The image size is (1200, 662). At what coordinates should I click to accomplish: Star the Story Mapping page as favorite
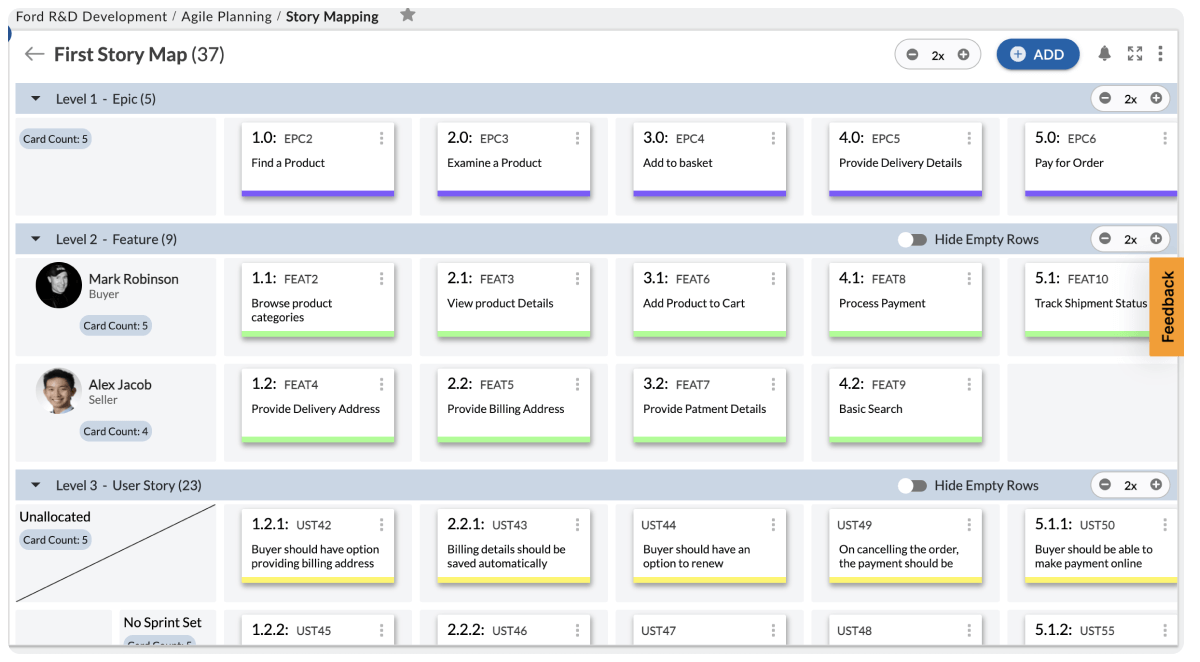[x=407, y=15]
